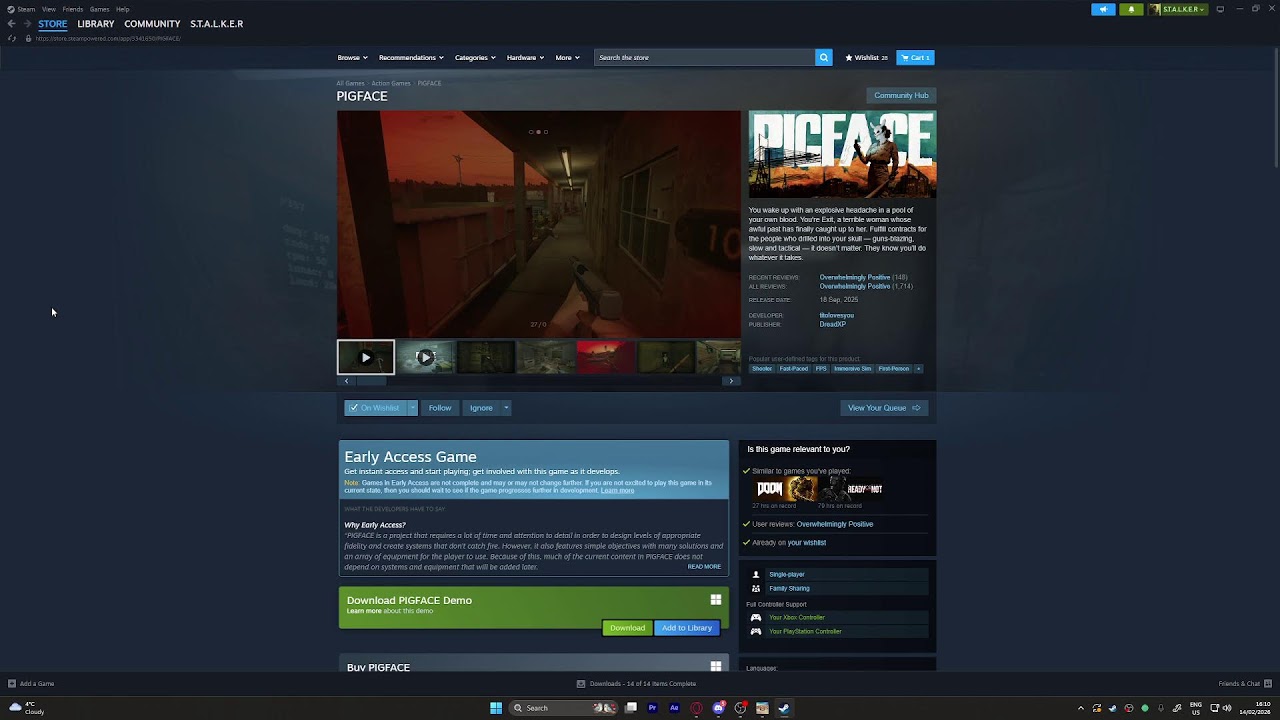Download the PIGFACE demo
The image size is (1280, 720).
coord(627,628)
